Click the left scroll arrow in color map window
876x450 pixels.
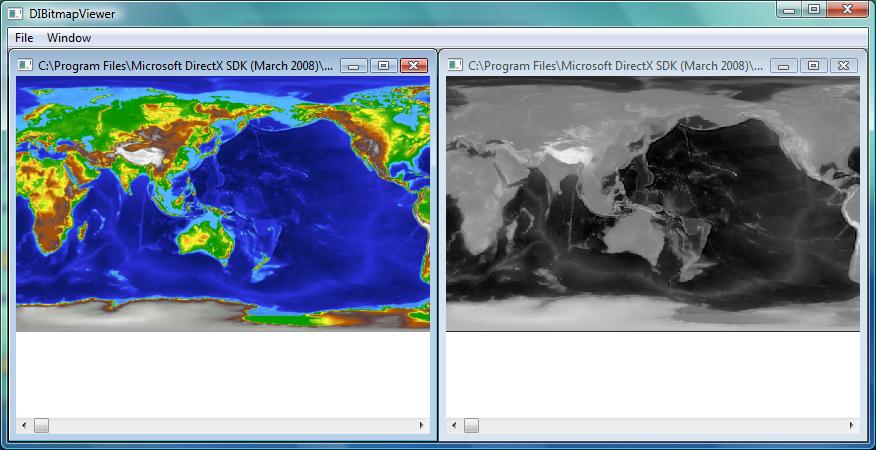click(x=23, y=425)
